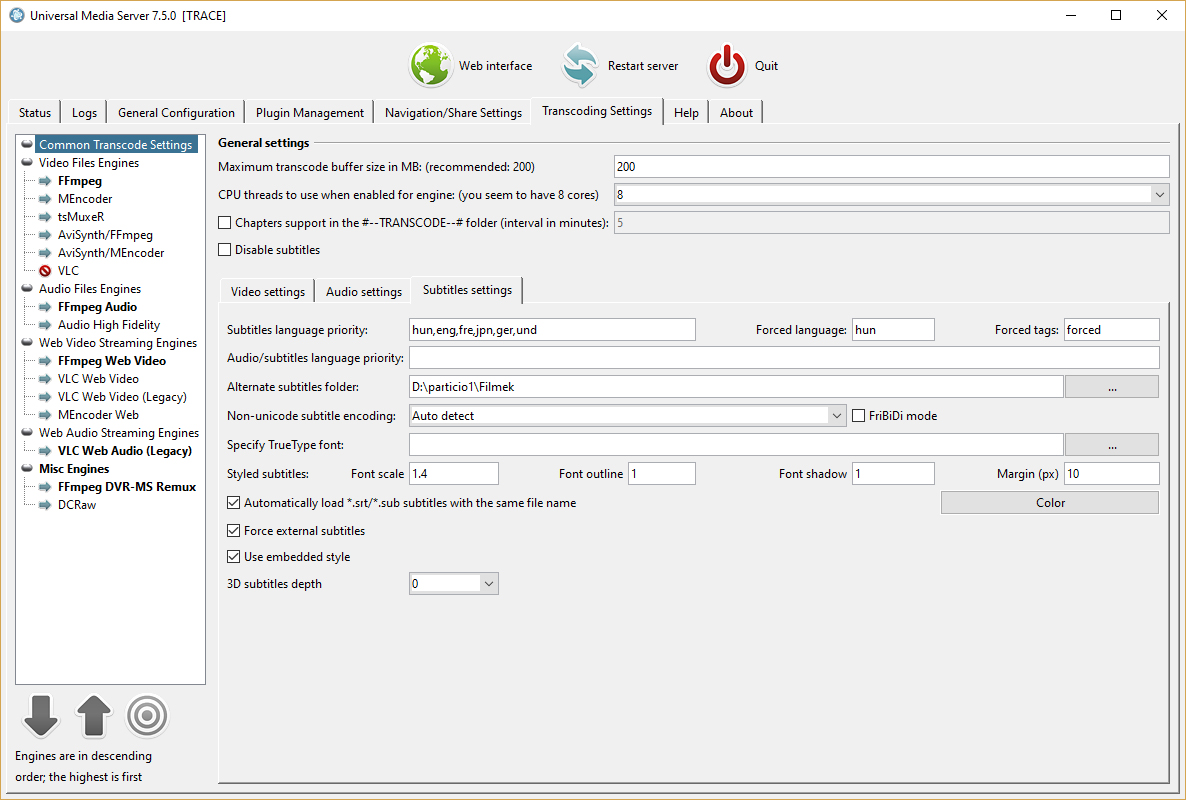
Task: Click the Restart server label
Action: pos(643,66)
